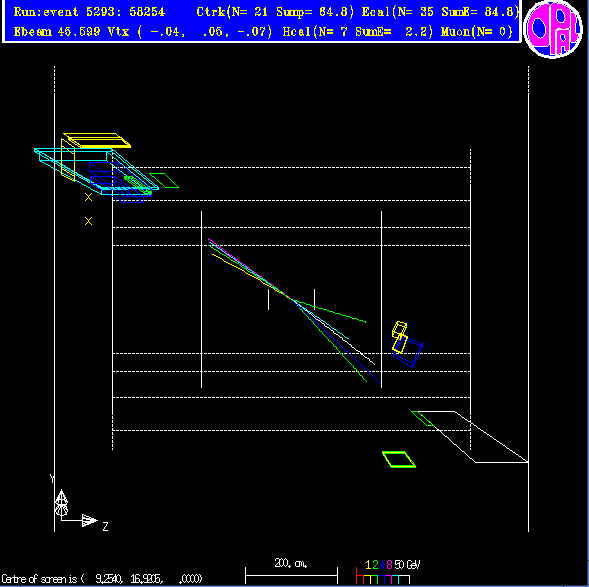Click the small yellow cluster boxes beside the right endcap
This screenshot has width=589, height=587.
point(400,337)
